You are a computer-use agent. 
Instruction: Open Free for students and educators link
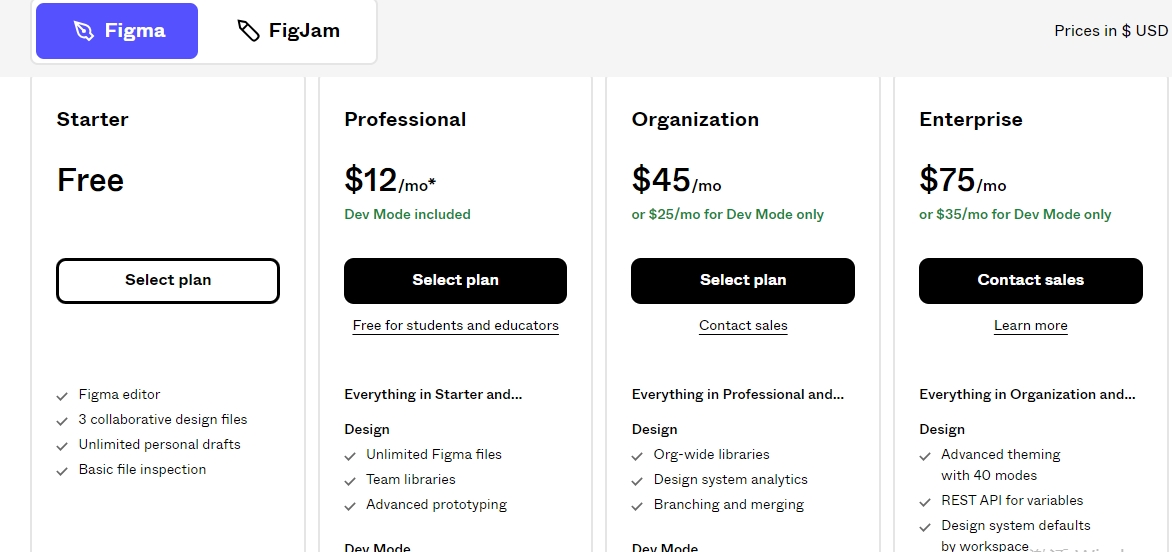point(455,326)
